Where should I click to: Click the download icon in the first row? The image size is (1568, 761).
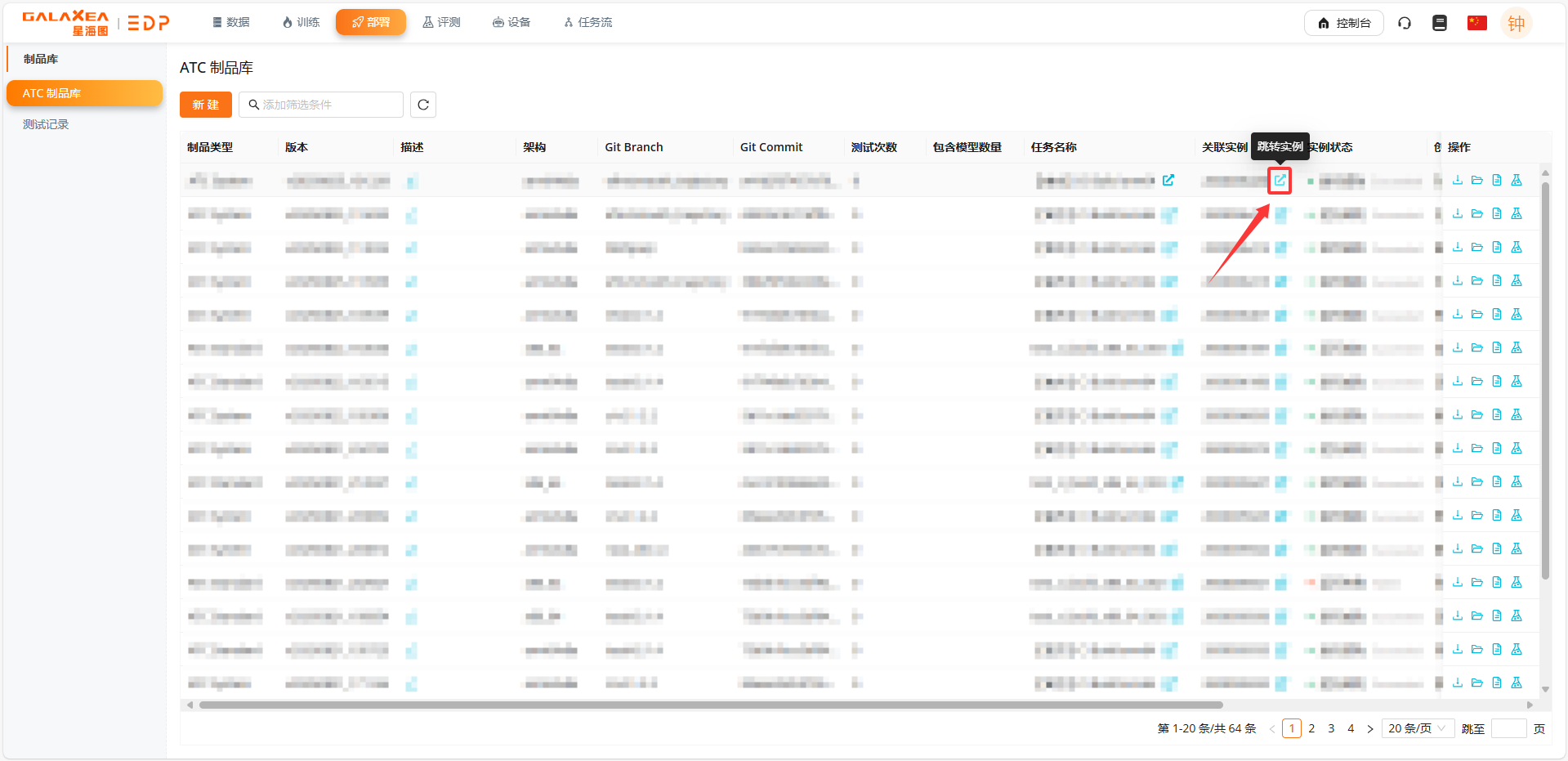click(x=1457, y=180)
